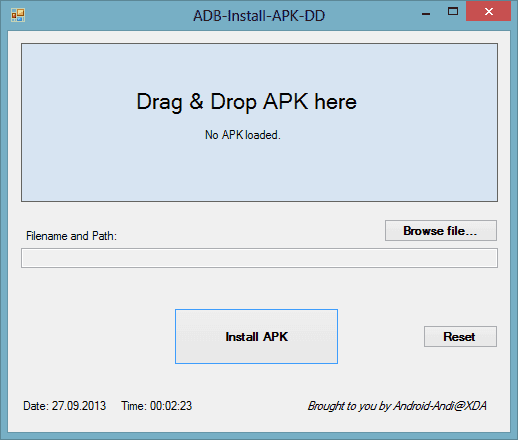Minimize the ADB-Install-APK-DD window
The width and height of the screenshot is (518, 440).
point(426,13)
